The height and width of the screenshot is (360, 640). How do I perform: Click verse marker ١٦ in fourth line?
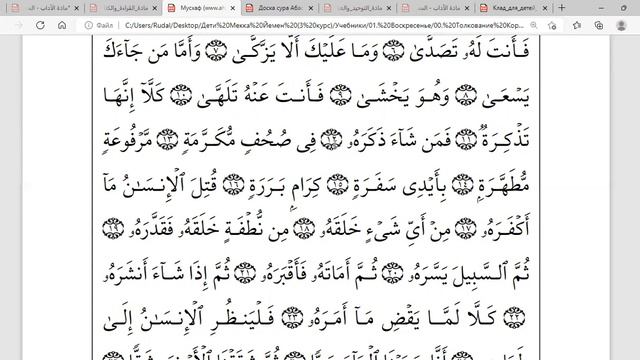pos(233,185)
